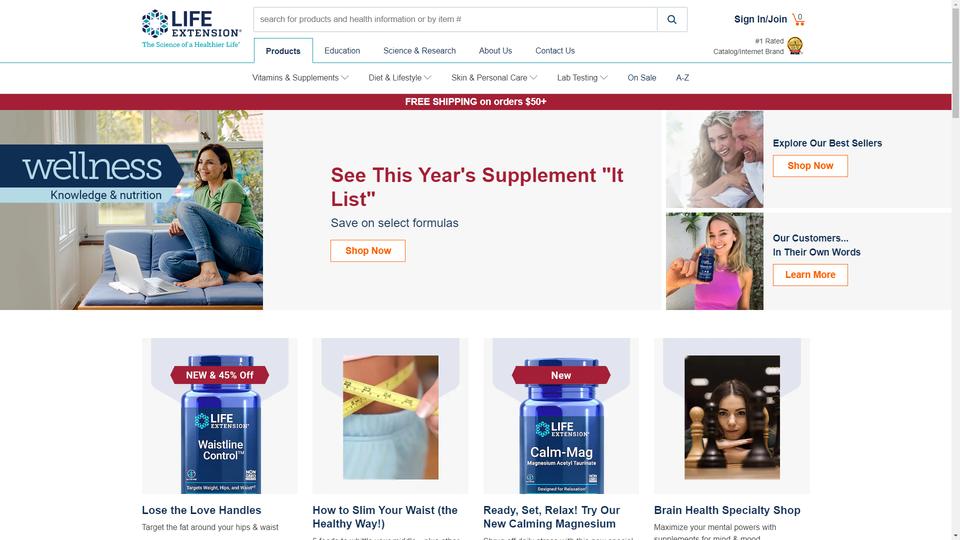
Task: Expand Vitamins & Supplements dropdown
Action: tap(300, 78)
